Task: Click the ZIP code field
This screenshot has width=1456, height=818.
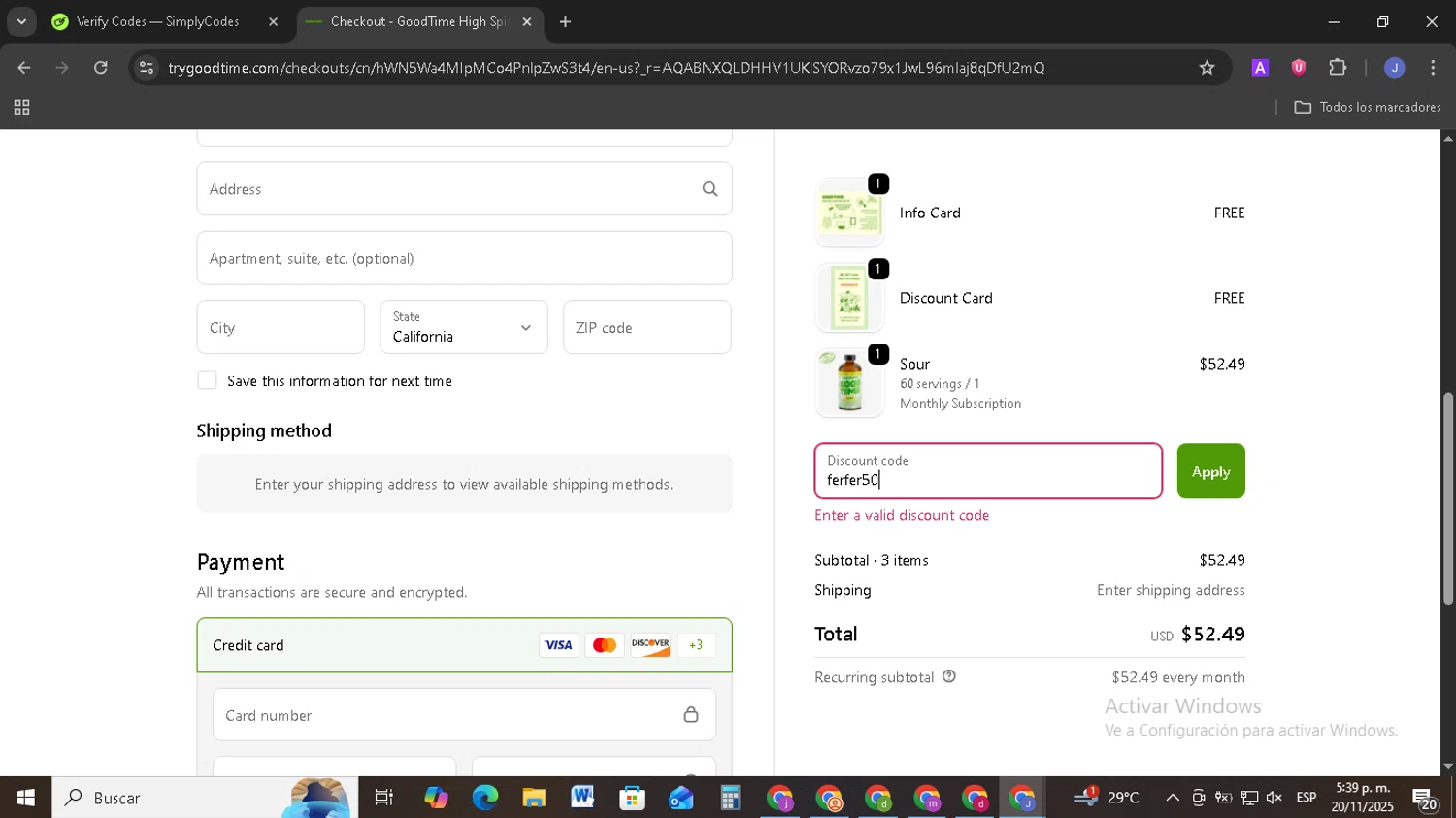Action: tap(647, 327)
